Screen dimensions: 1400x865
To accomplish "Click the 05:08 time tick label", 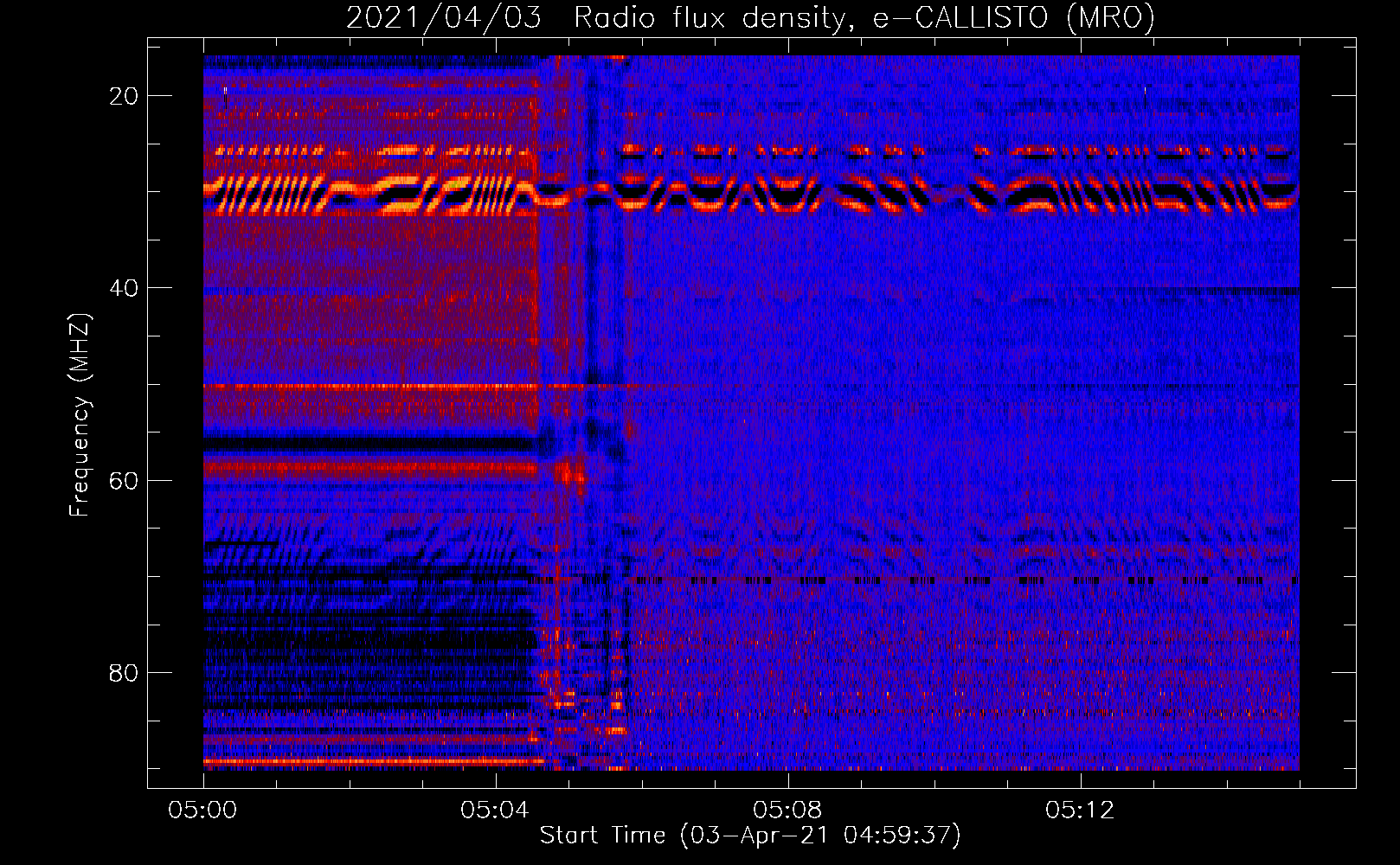I will click(x=787, y=811).
